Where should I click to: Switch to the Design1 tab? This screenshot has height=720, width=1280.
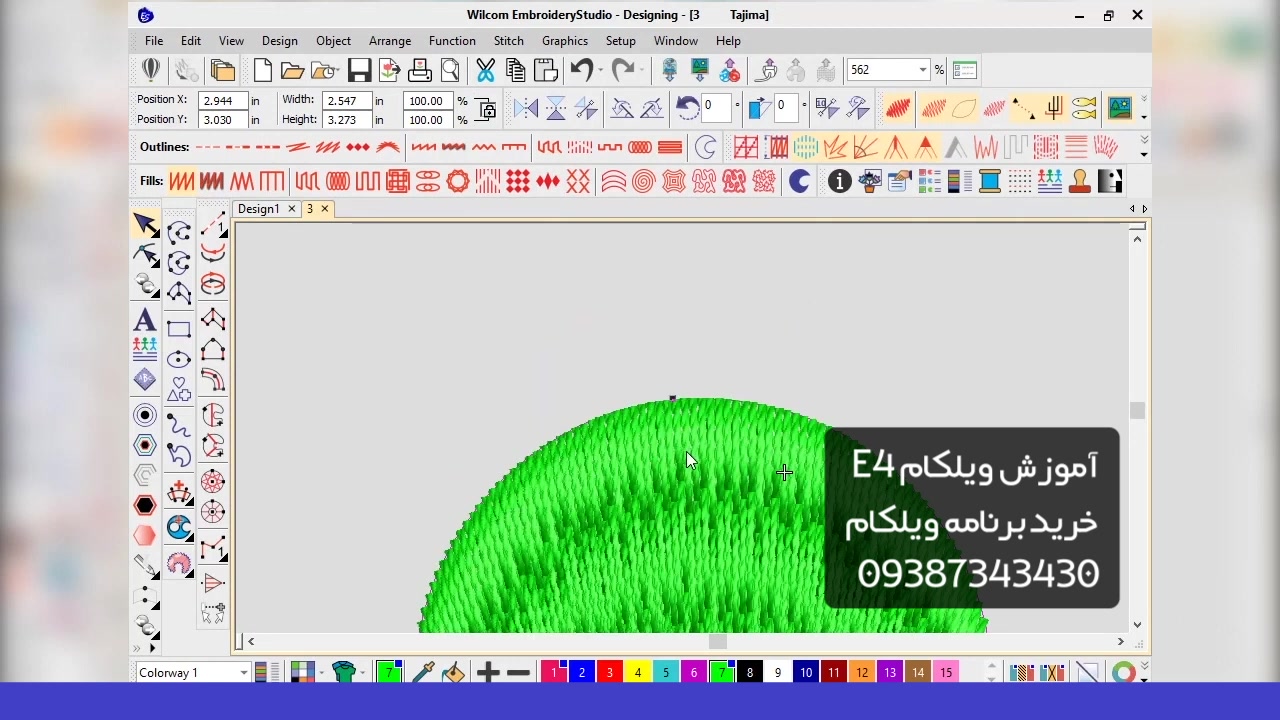(x=259, y=209)
